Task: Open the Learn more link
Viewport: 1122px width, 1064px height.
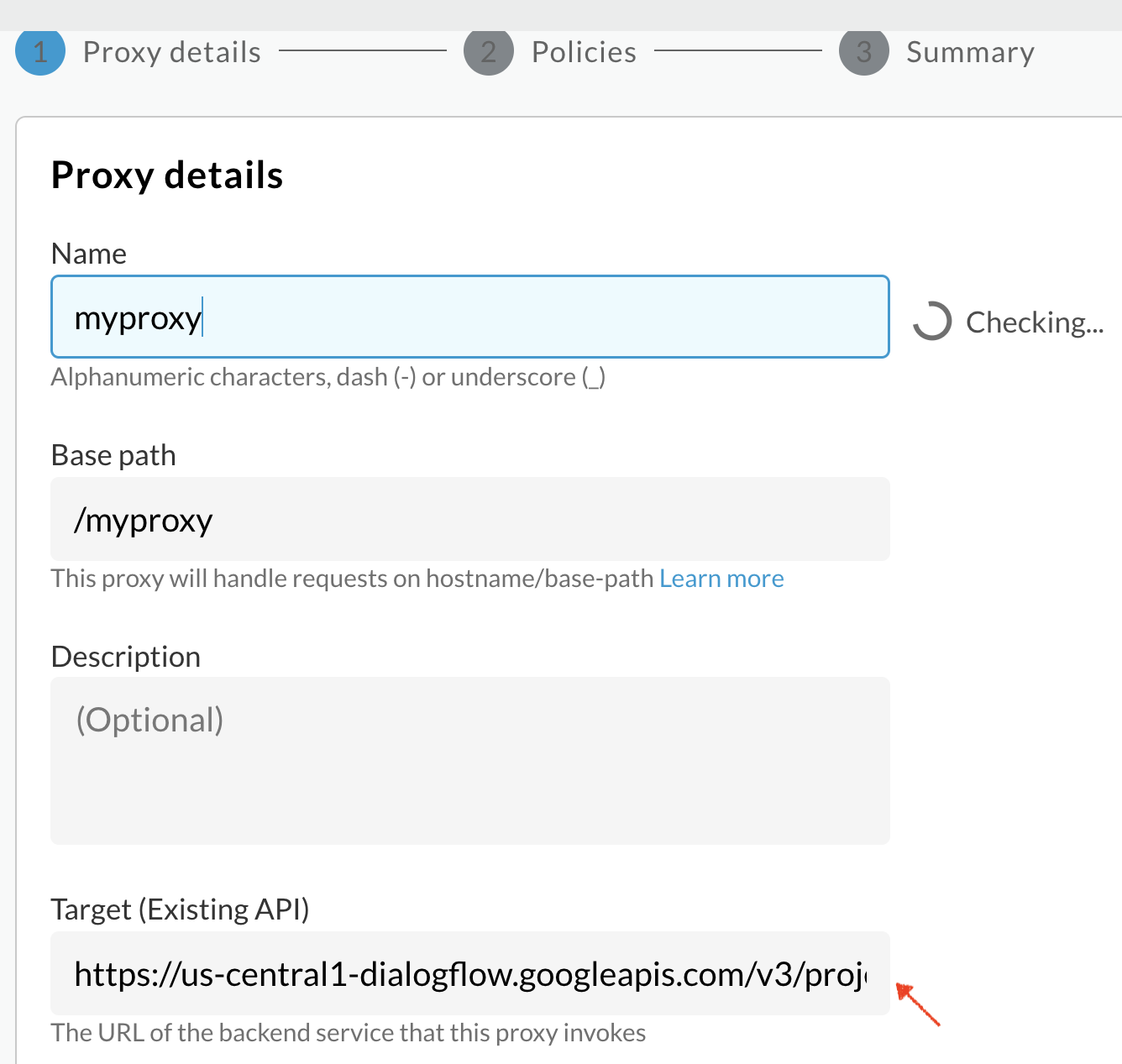Action: pyautogui.click(x=722, y=579)
